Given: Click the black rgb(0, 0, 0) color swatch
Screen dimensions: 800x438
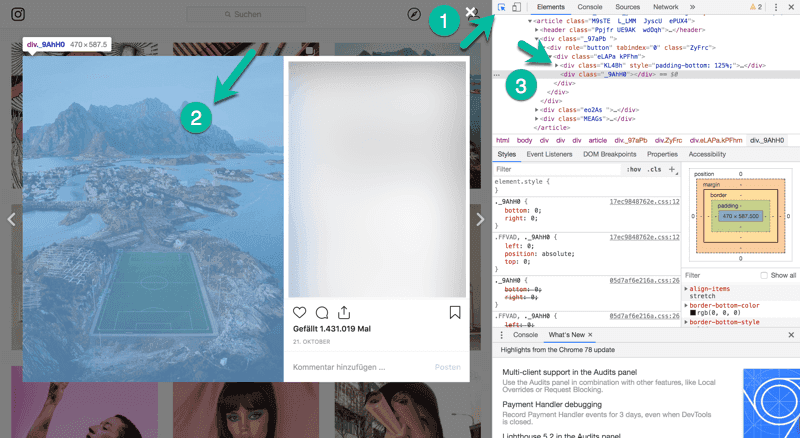Looking at the screenshot, I should pyautogui.click(x=693, y=313).
